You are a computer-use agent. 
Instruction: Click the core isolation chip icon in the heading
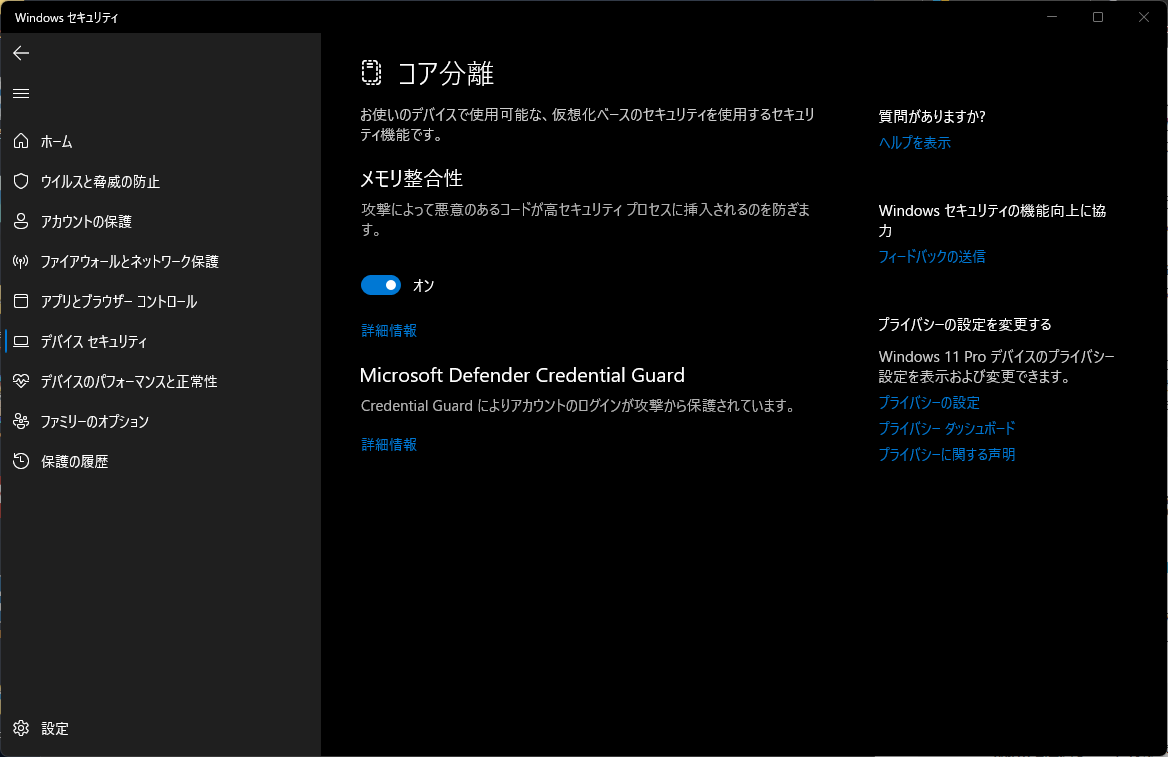371,72
